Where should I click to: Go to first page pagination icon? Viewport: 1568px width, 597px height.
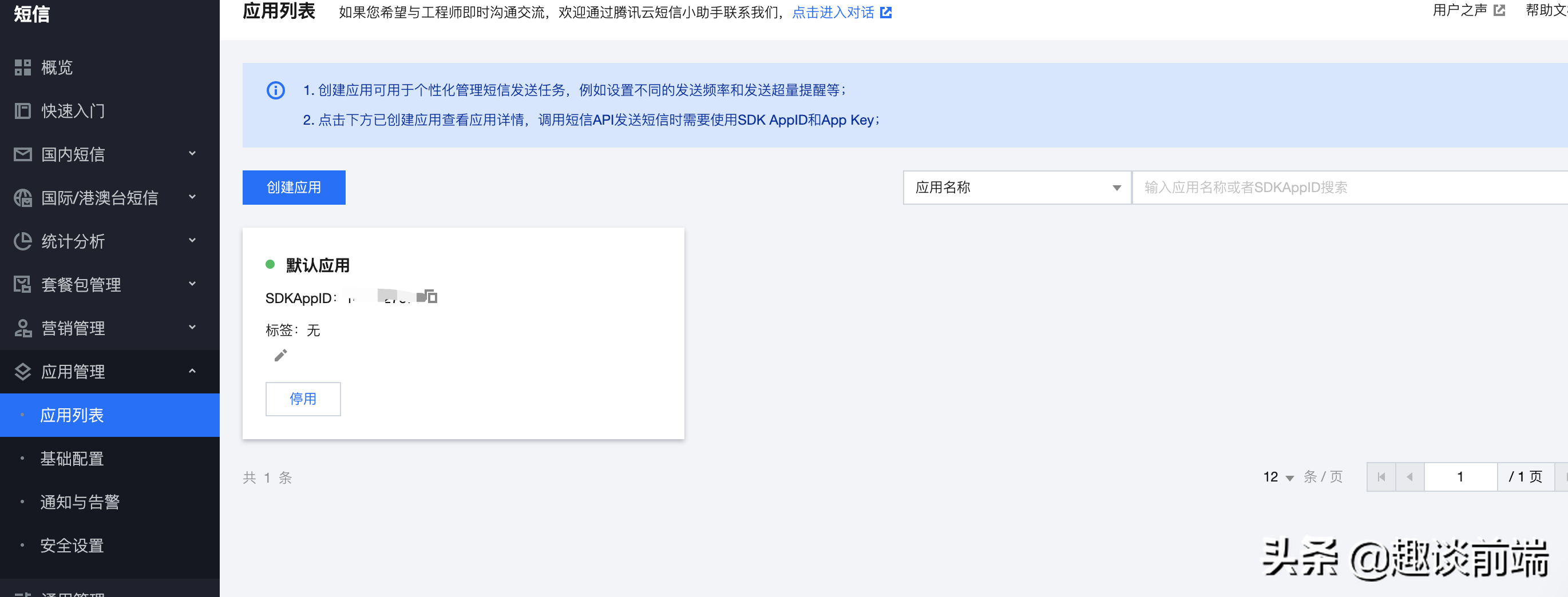1381,476
